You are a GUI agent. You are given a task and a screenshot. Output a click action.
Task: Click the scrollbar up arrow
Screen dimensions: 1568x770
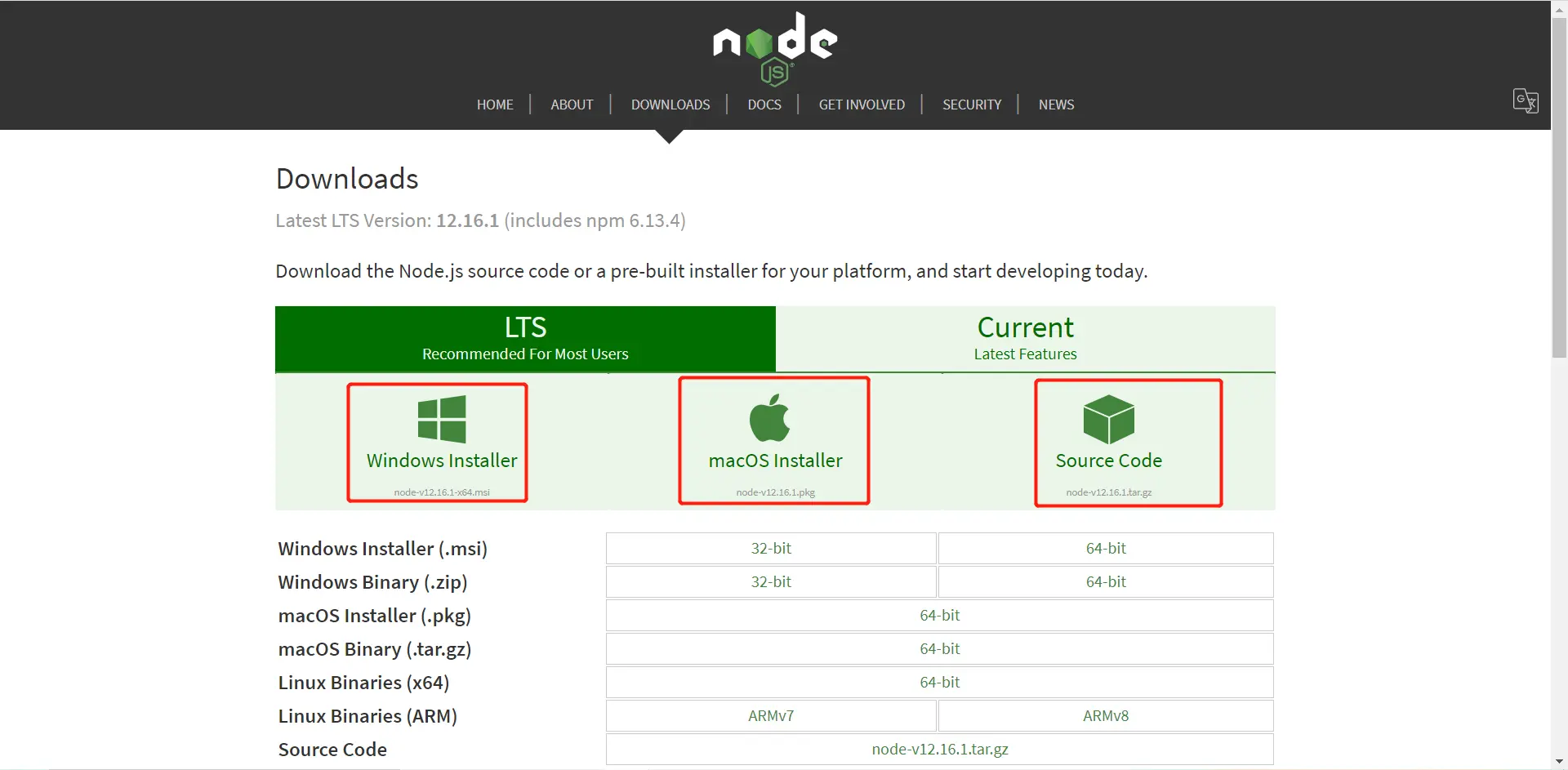point(1559,8)
